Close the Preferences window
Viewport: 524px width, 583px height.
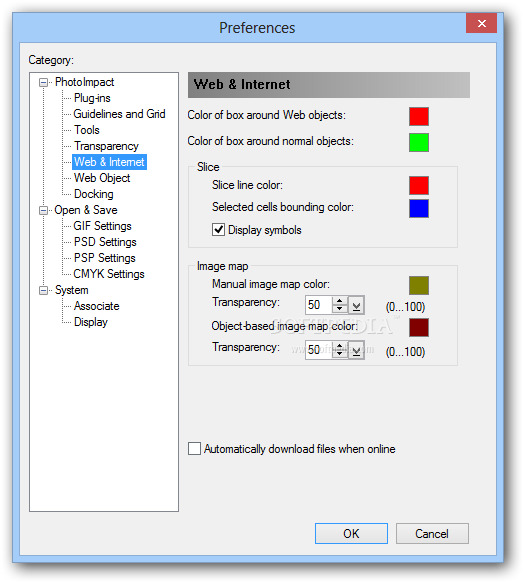[x=482, y=23]
